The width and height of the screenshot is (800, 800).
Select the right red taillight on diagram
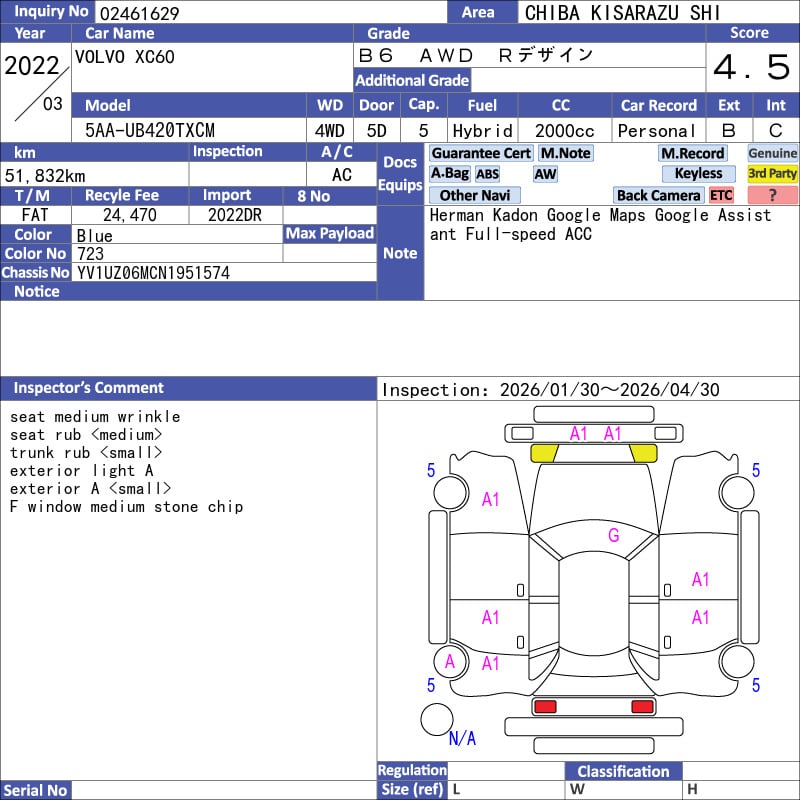(642, 707)
